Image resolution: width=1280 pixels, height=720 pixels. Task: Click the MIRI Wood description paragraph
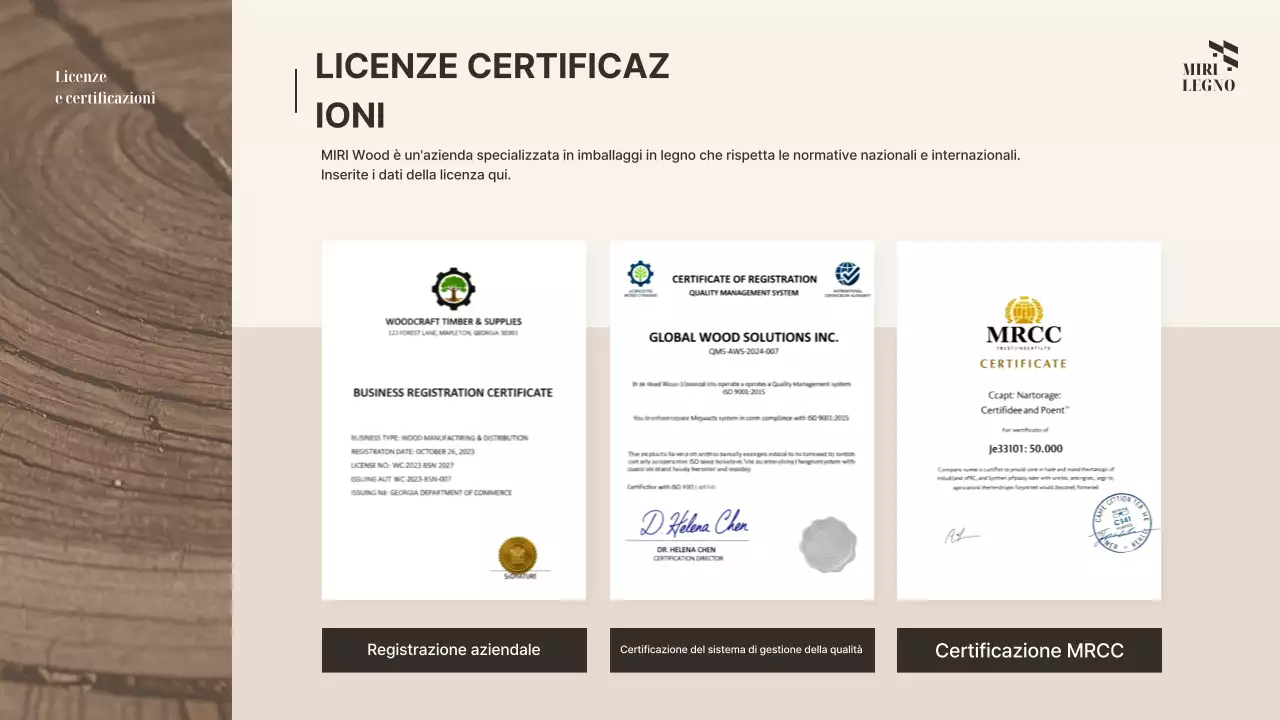(670, 165)
